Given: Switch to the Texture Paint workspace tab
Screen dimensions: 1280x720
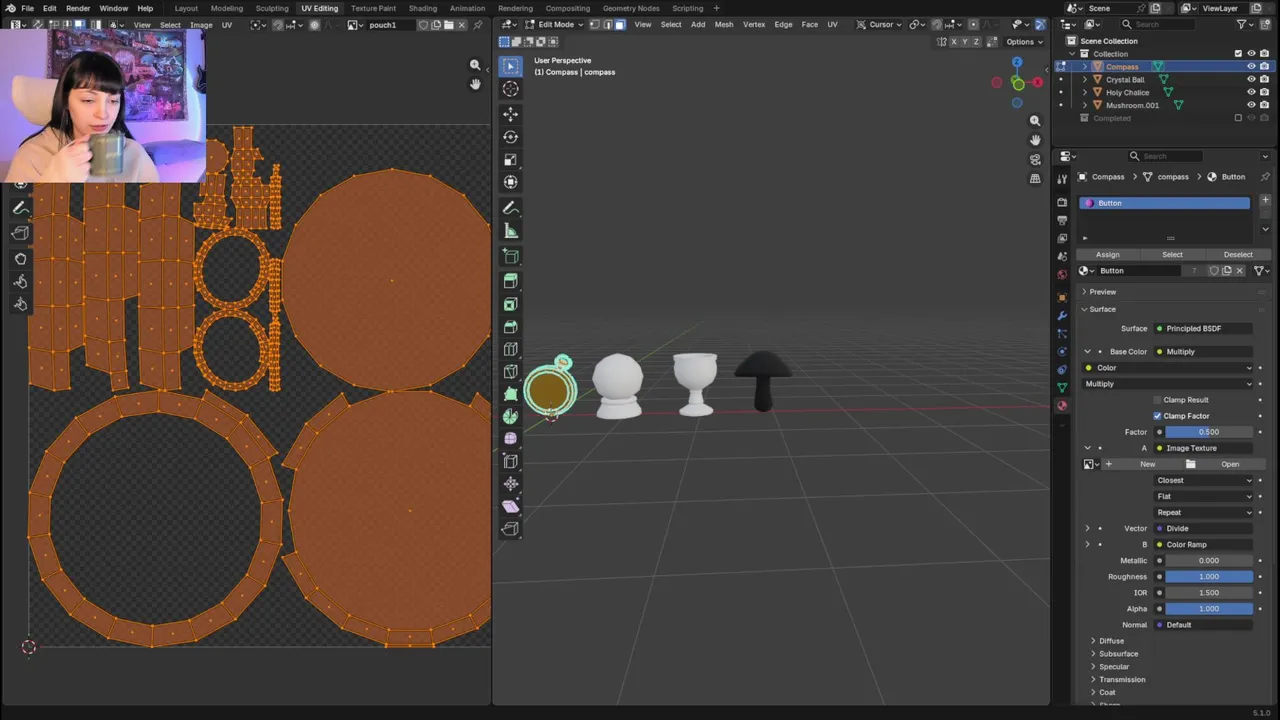Looking at the screenshot, I should (x=373, y=8).
